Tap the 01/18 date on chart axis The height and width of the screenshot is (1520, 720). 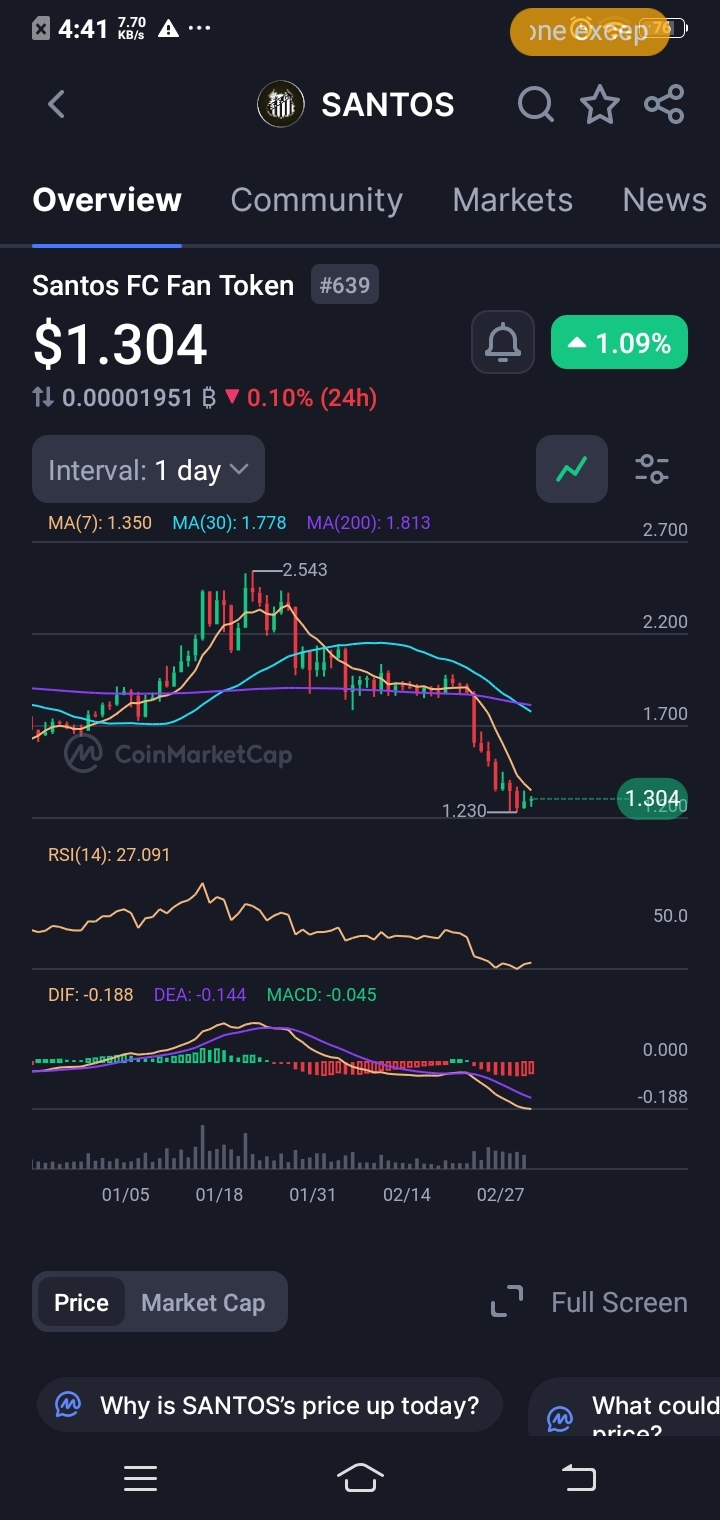pyautogui.click(x=219, y=1195)
